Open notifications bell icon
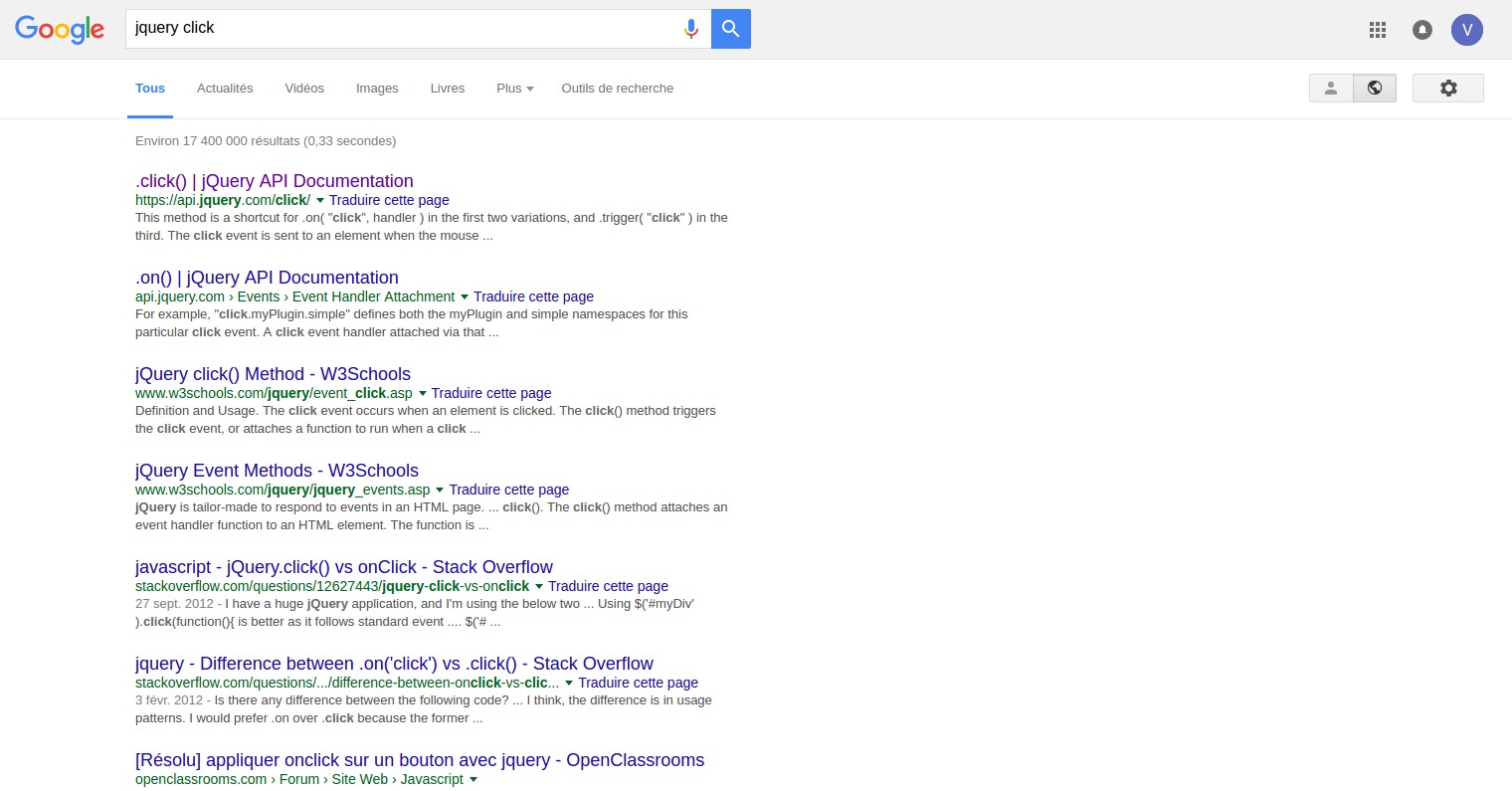 (x=1422, y=30)
